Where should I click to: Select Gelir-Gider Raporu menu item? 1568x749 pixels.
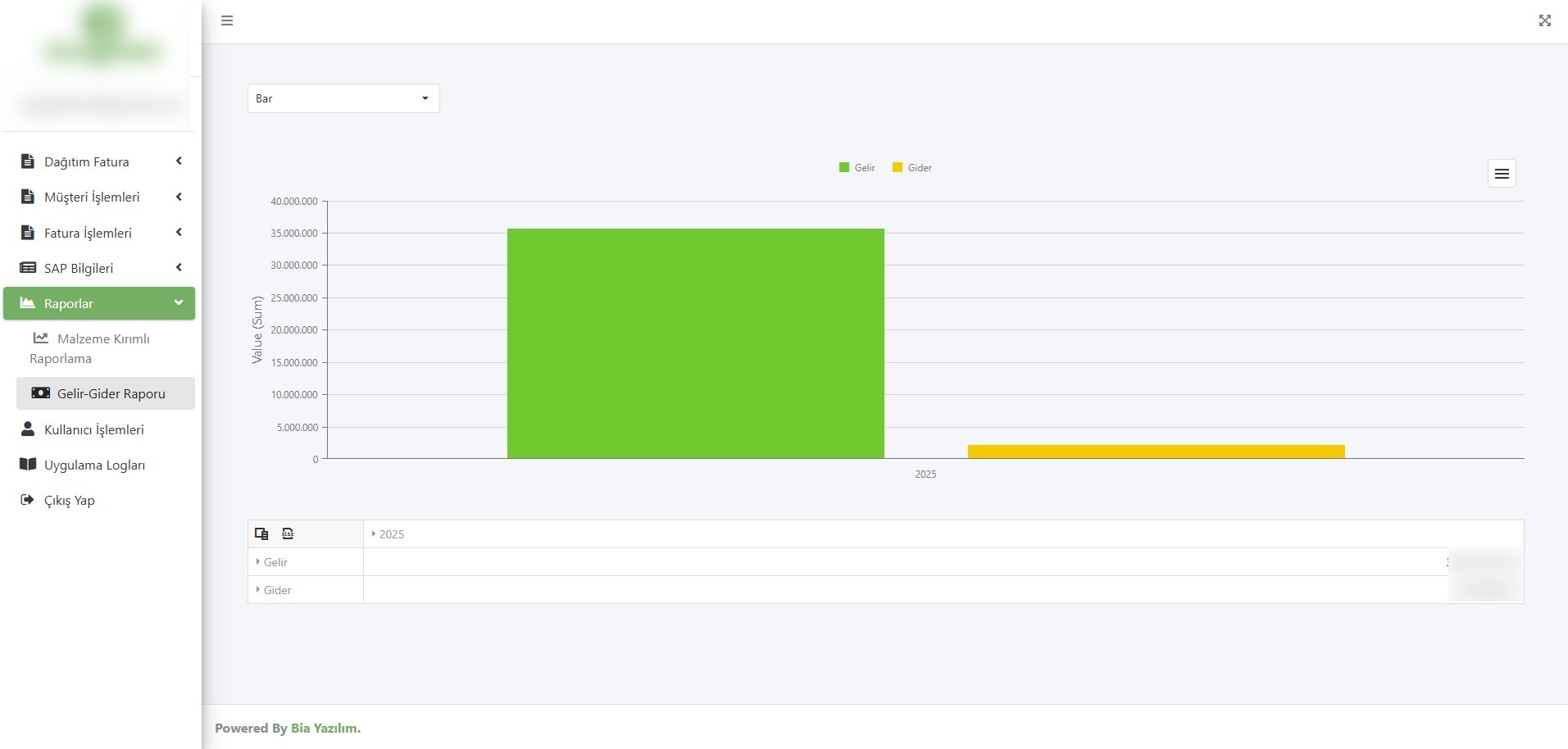106,393
